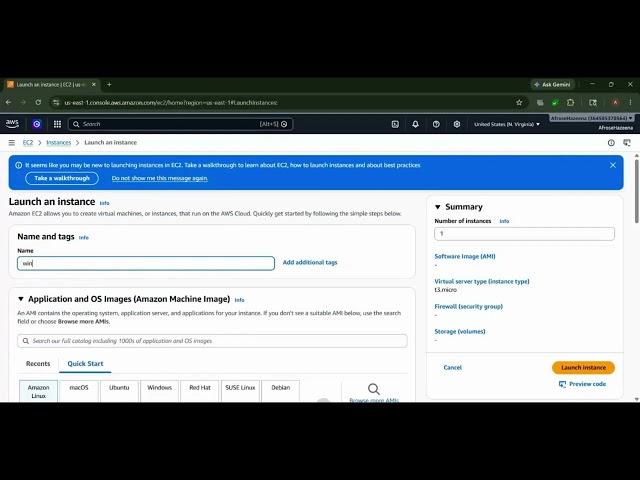Open Info link next to Amazon Machine Image heading
Image resolution: width=640 pixels, height=480 pixels.
[239, 300]
